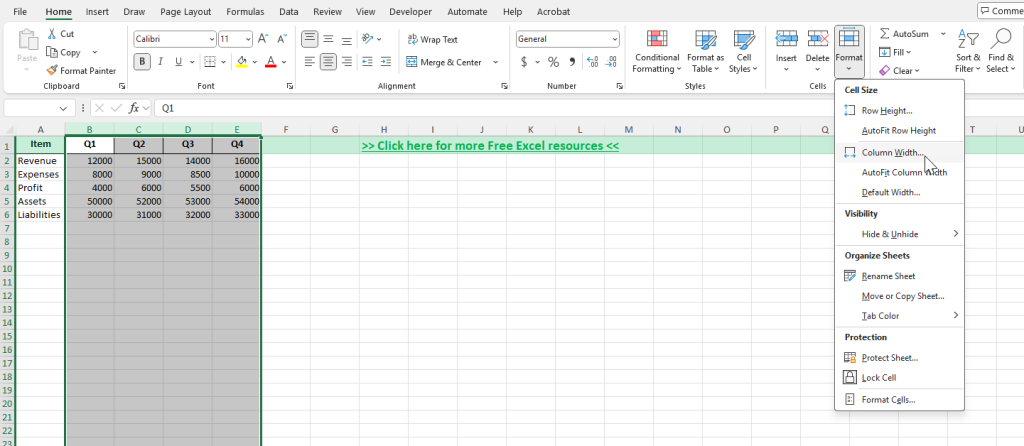This screenshot has height=446, width=1024.
Task: Decrease font size with smaller A icon
Action: click(282, 39)
